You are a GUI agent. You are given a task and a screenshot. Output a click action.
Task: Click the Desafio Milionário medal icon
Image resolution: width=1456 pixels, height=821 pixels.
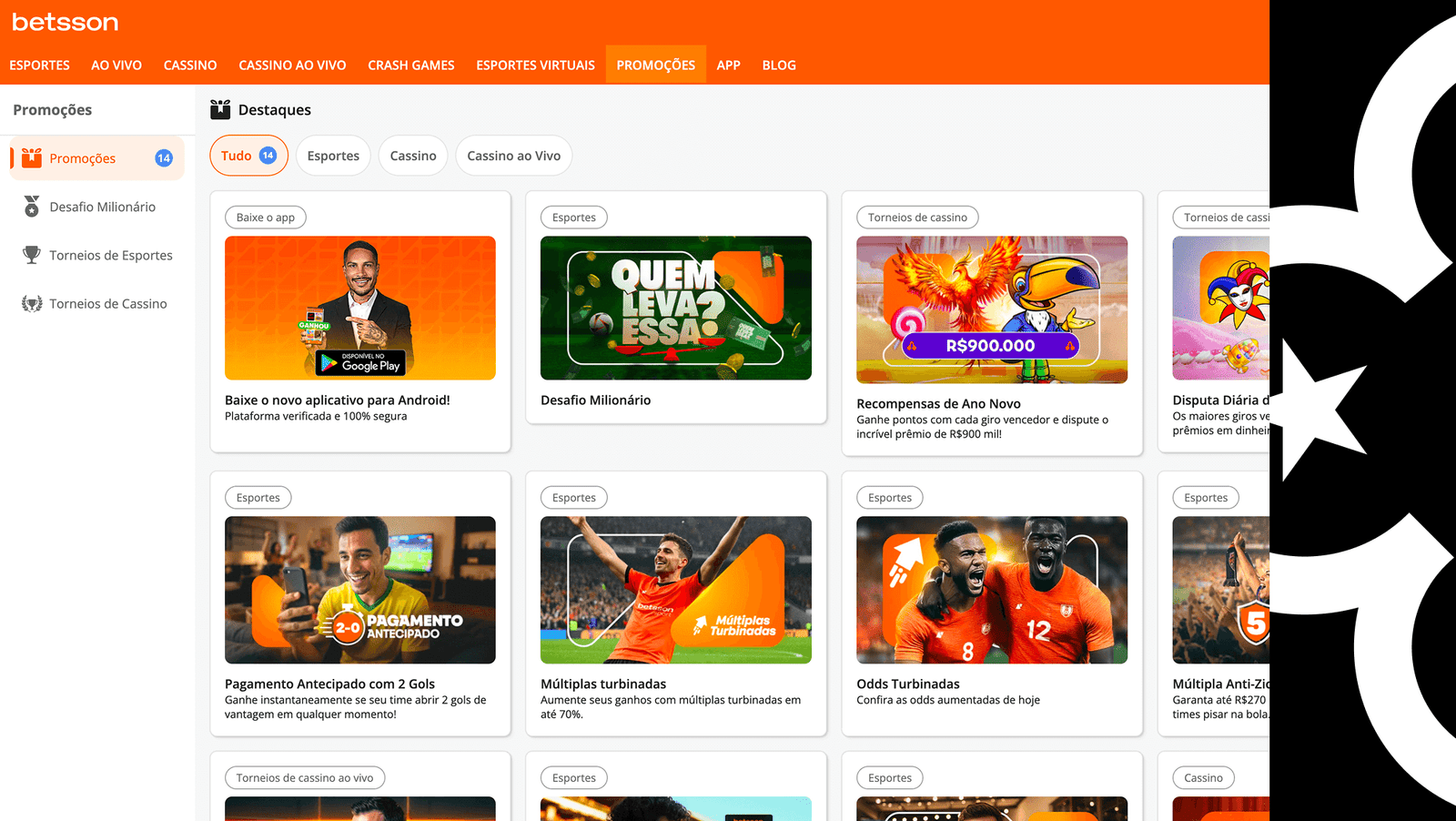(32, 207)
